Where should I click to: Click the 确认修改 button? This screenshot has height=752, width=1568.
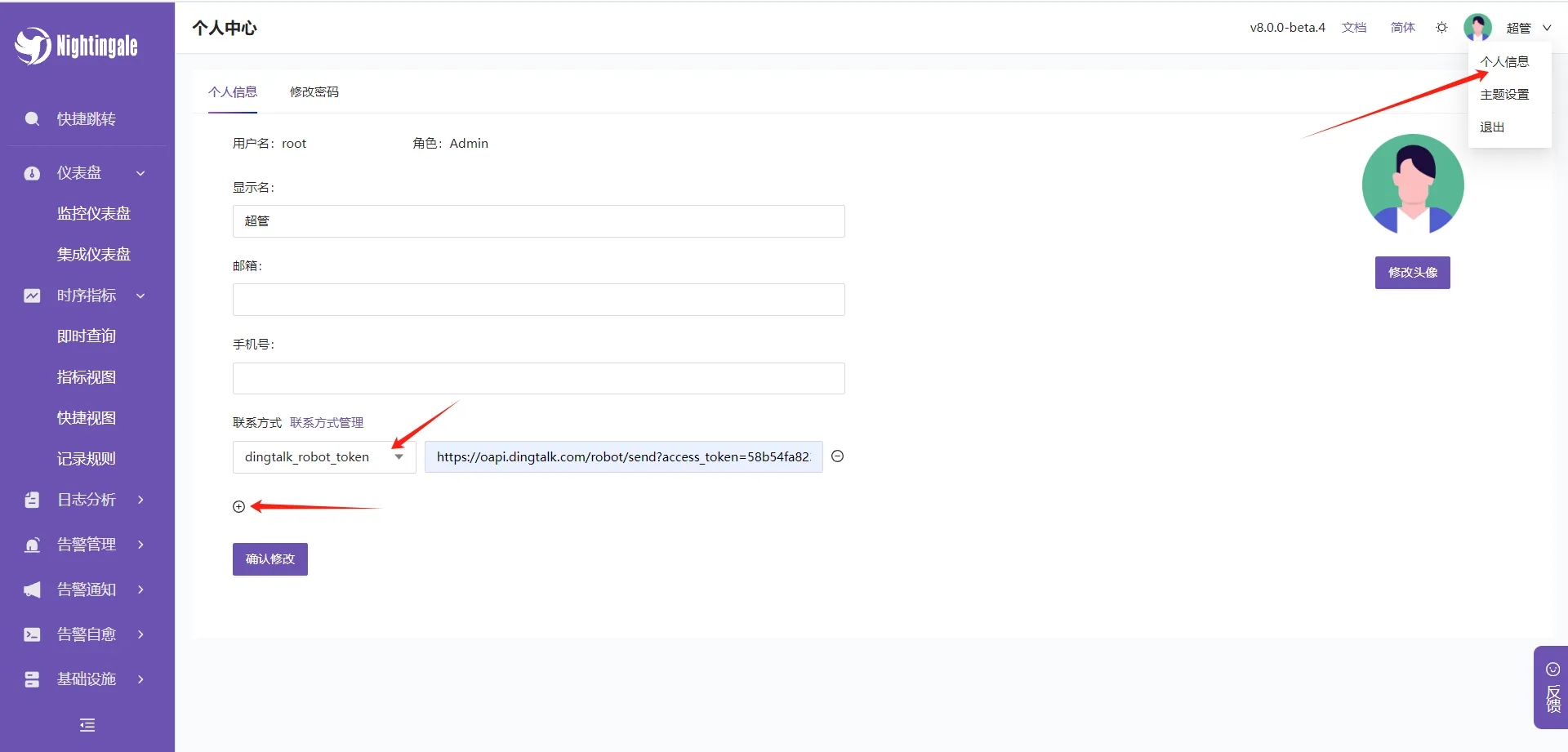pyautogui.click(x=269, y=559)
